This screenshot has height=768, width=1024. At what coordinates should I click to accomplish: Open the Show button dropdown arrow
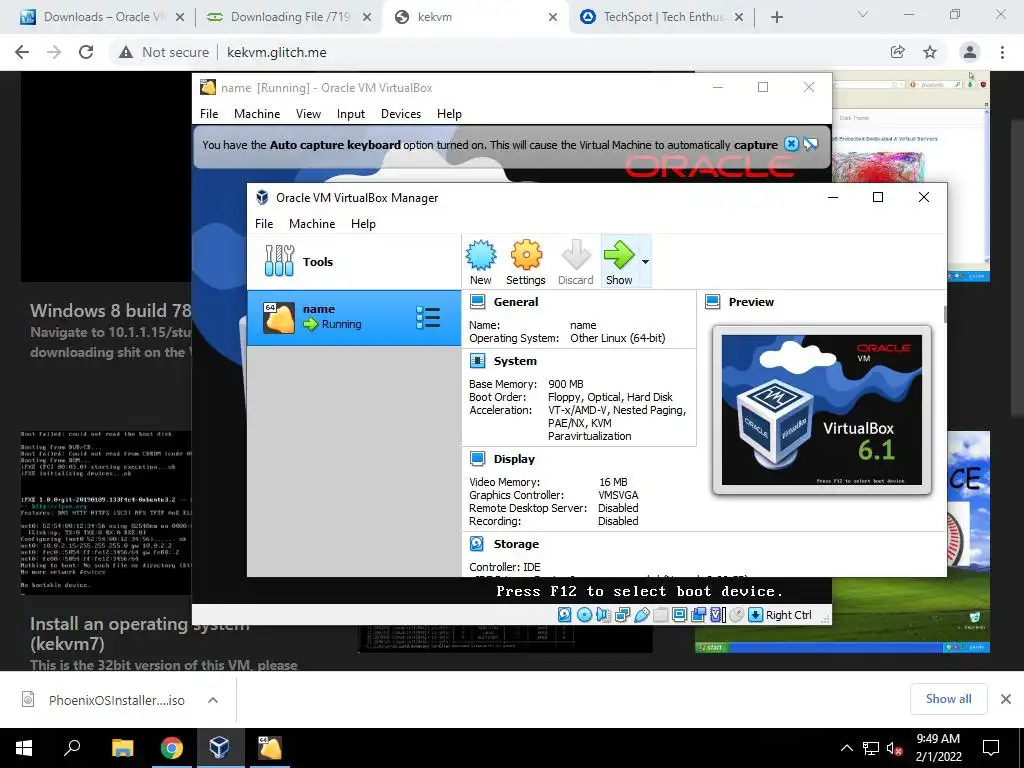click(645, 262)
